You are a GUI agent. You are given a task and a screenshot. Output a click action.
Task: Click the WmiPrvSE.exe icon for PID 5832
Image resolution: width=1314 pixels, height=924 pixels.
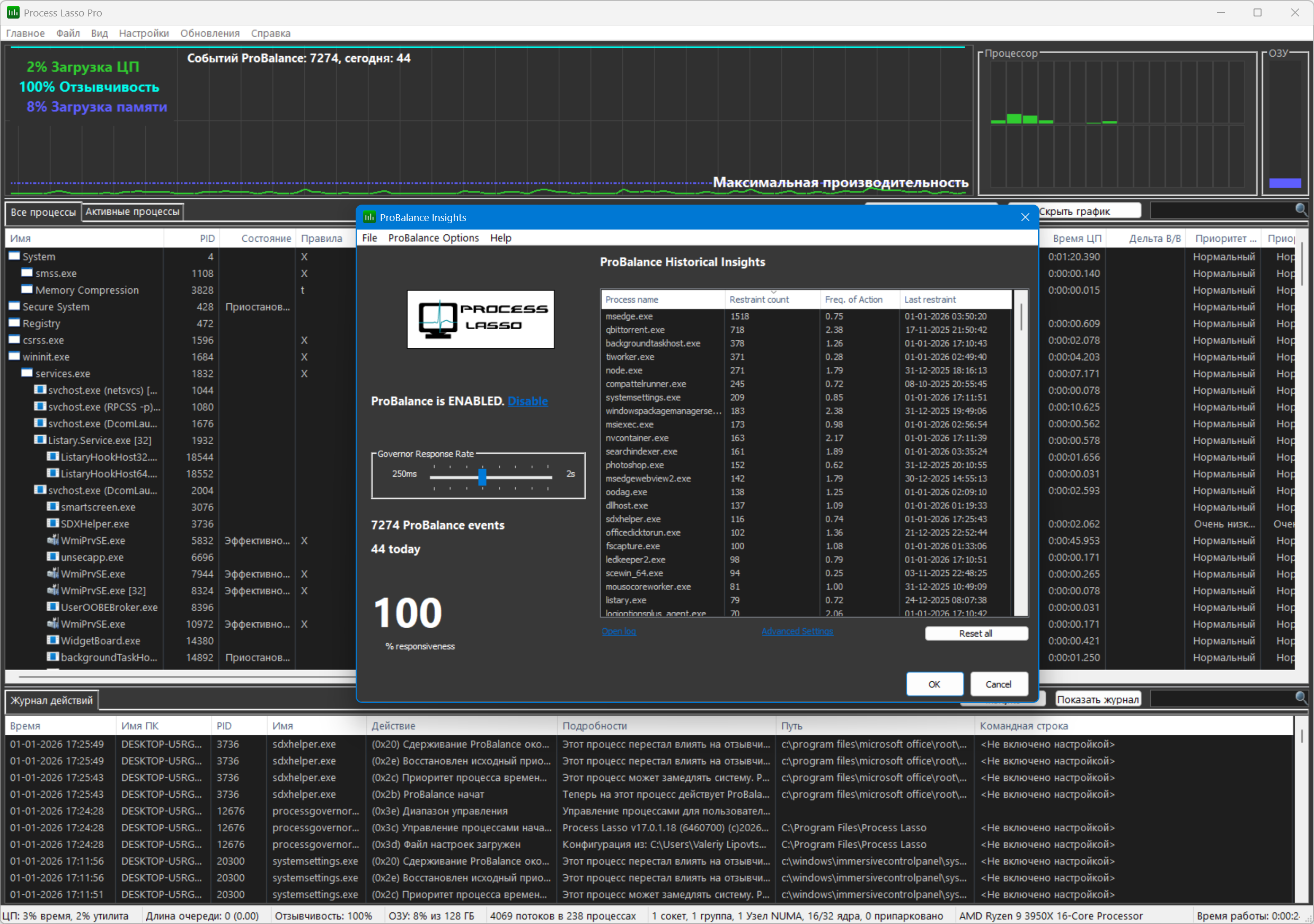(x=52, y=540)
